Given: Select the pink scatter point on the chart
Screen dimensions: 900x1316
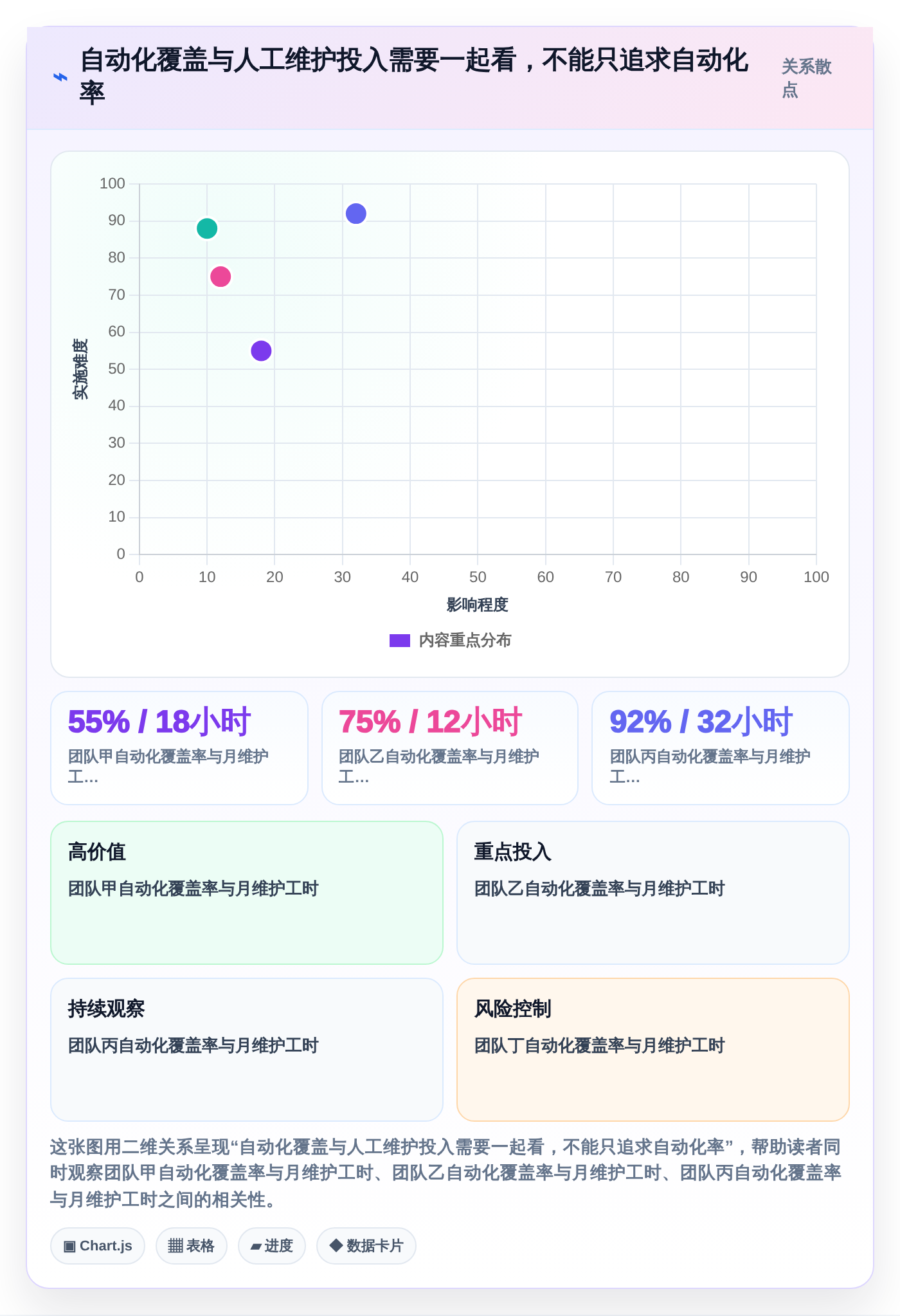Looking at the screenshot, I should click(x=221, y=277).
